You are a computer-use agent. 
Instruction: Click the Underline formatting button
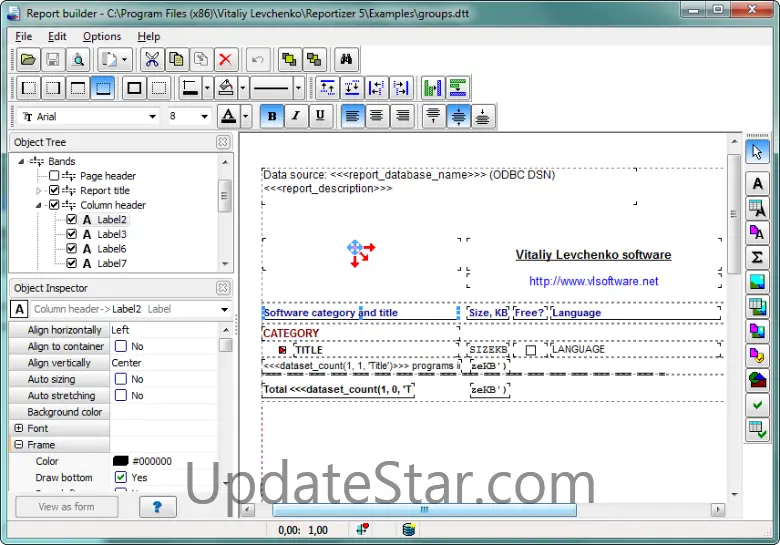click(320, 116)
